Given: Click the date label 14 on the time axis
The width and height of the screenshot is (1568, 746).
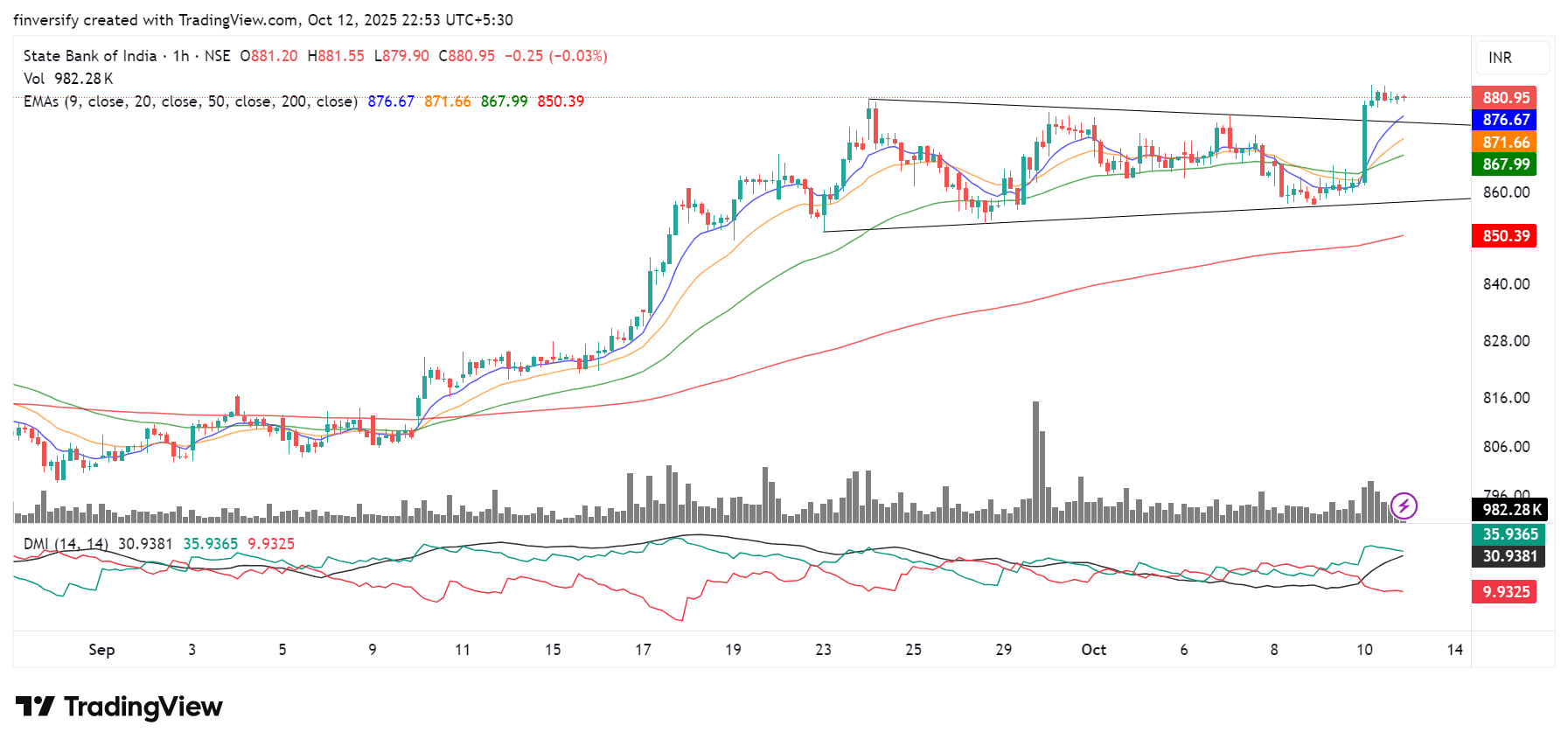Looking at the screenshot, I should [1455, 650].
